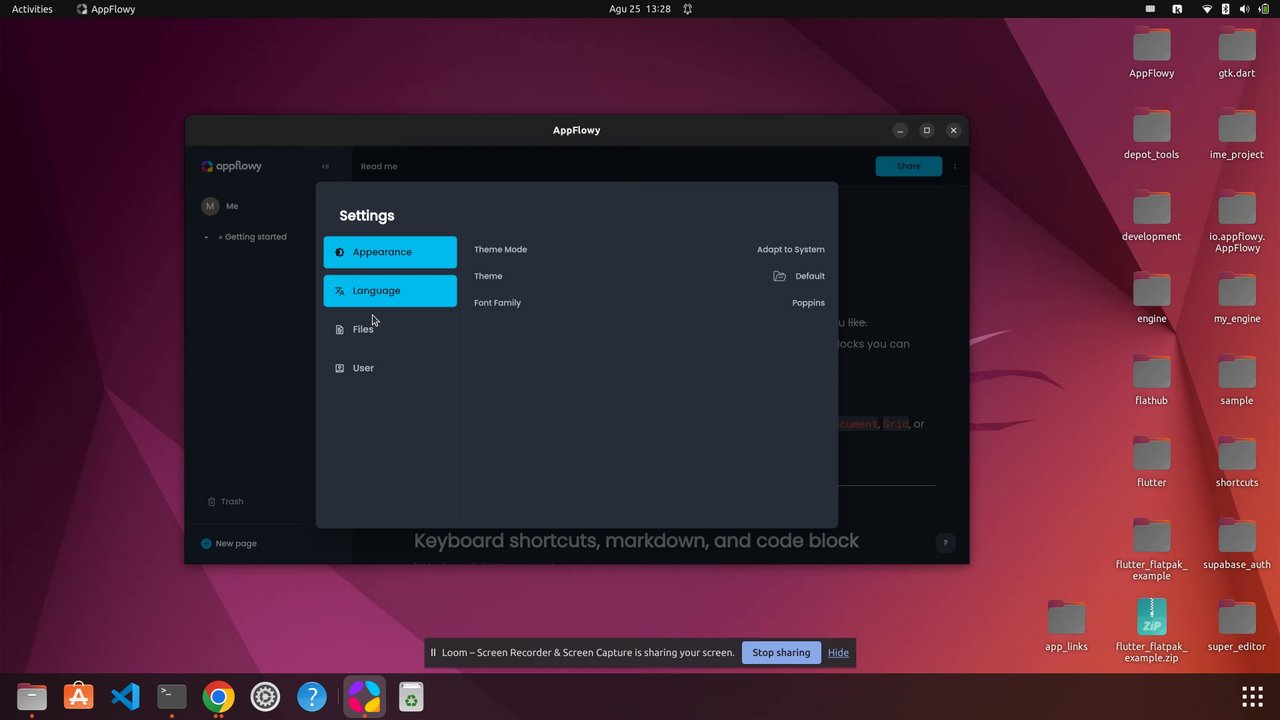Click the 'Font Family' label
This screenshot has height=720, width=1280.
[x=497, y=302]
